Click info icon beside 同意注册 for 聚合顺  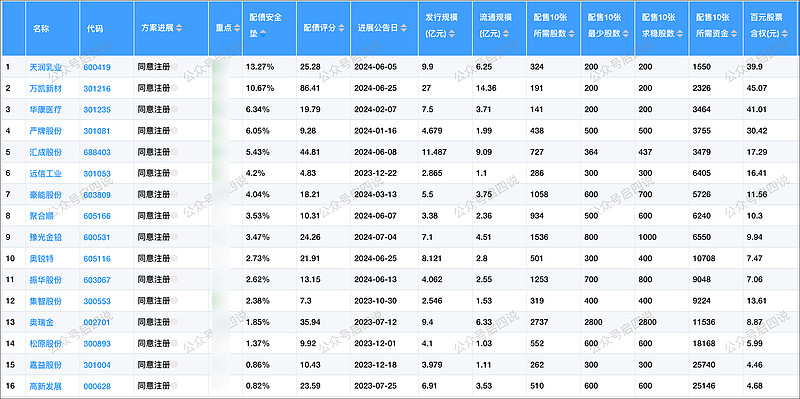click(174, 216)
